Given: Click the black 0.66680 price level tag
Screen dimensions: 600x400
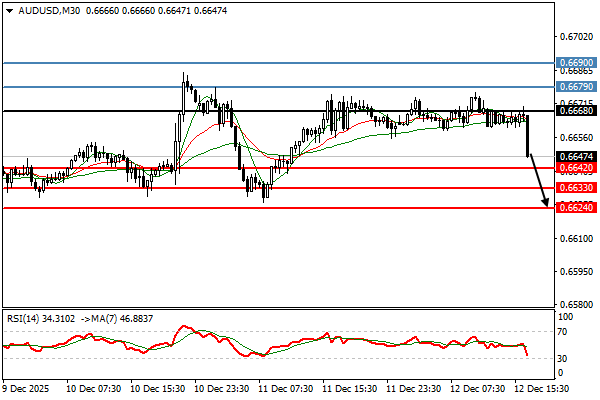Looking at the screenshot, I should [575, 111].
